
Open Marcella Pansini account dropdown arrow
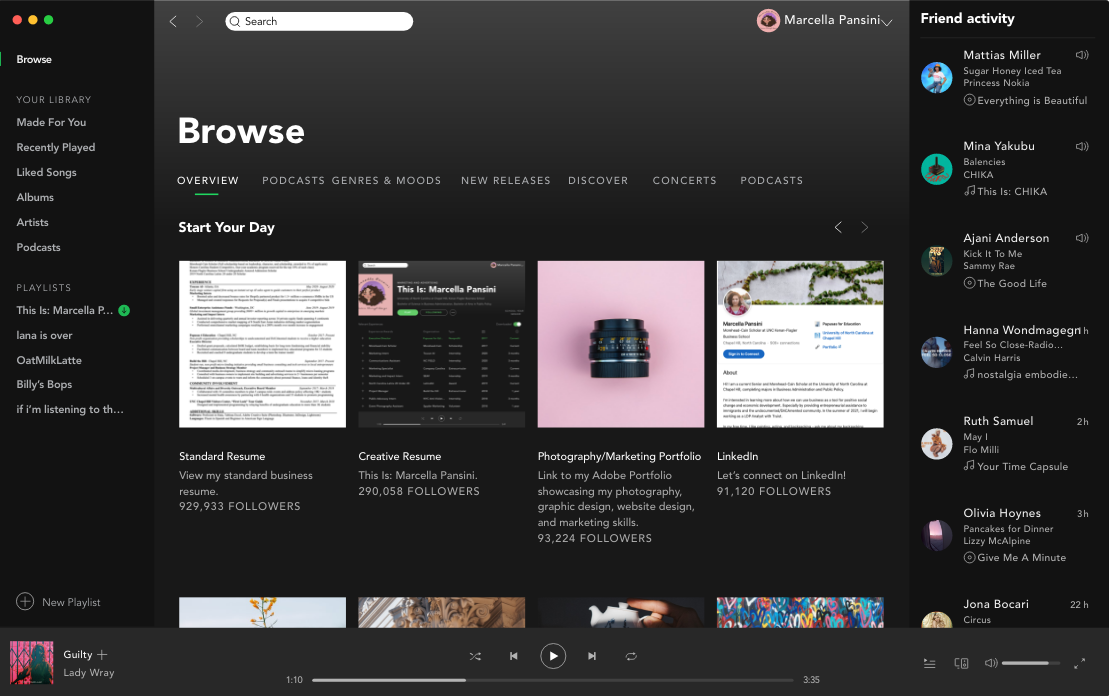(887, 22)
